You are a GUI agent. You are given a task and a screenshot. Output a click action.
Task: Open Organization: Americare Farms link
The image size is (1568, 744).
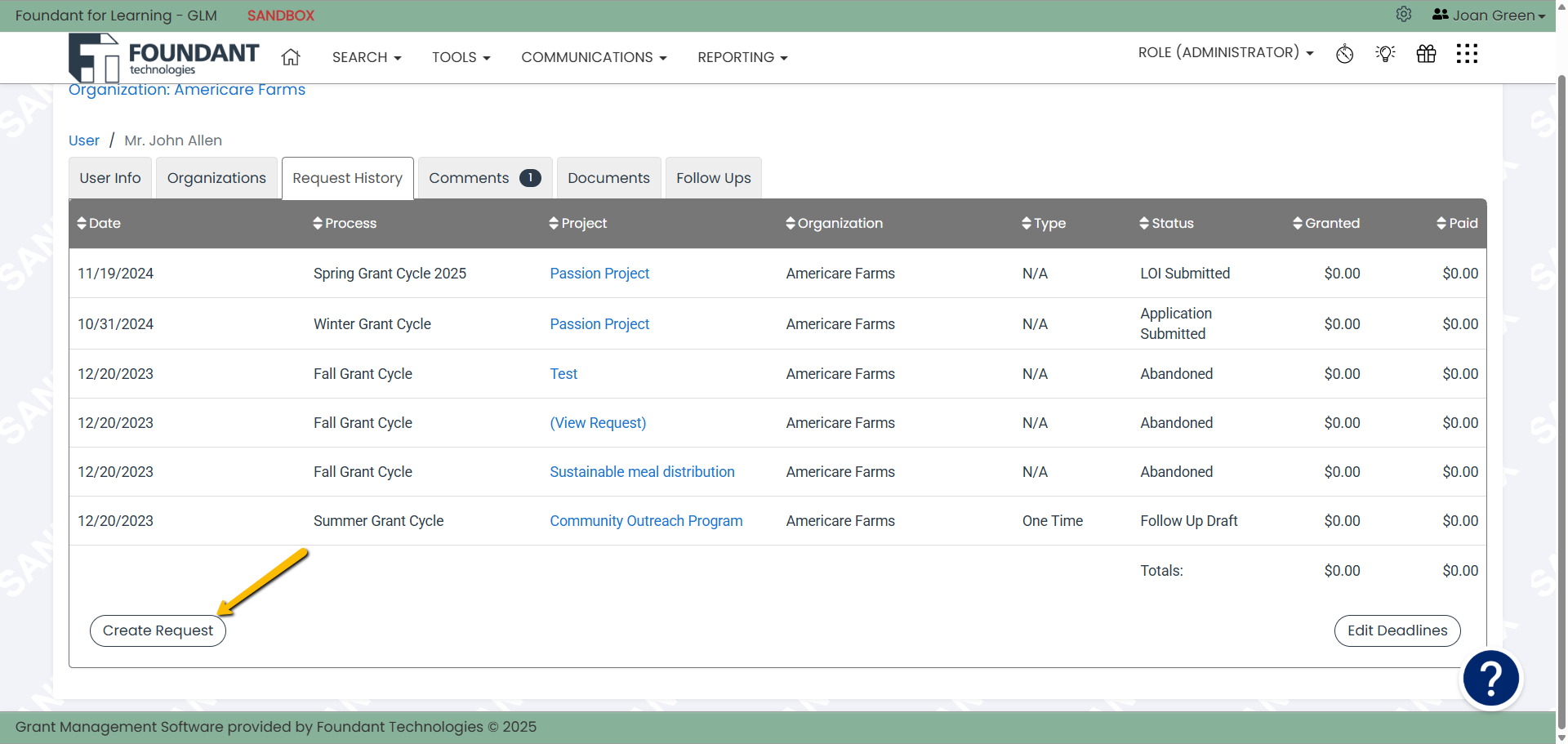point(187,90)
